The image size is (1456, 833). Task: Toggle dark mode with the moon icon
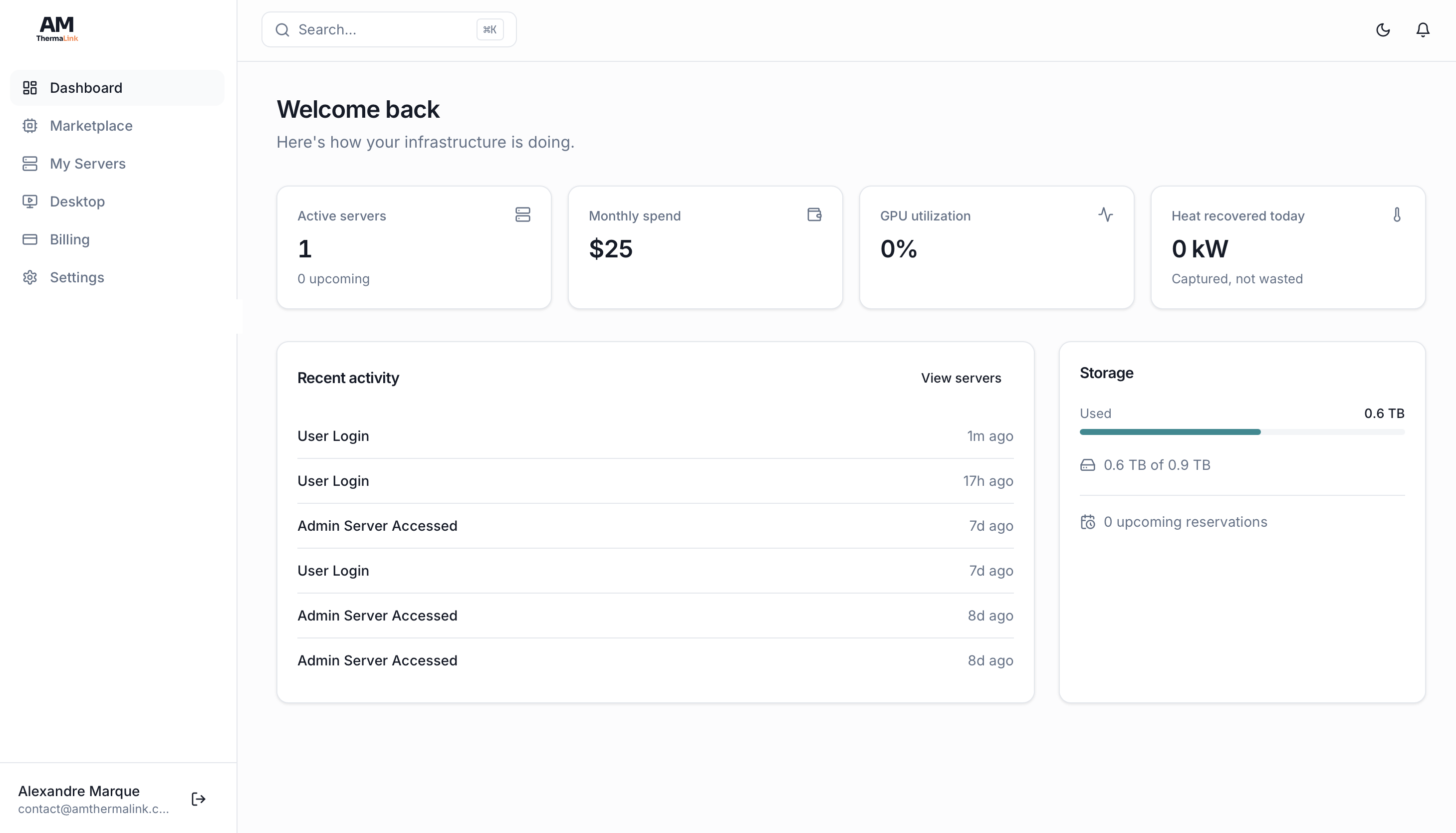point(1383,30)
